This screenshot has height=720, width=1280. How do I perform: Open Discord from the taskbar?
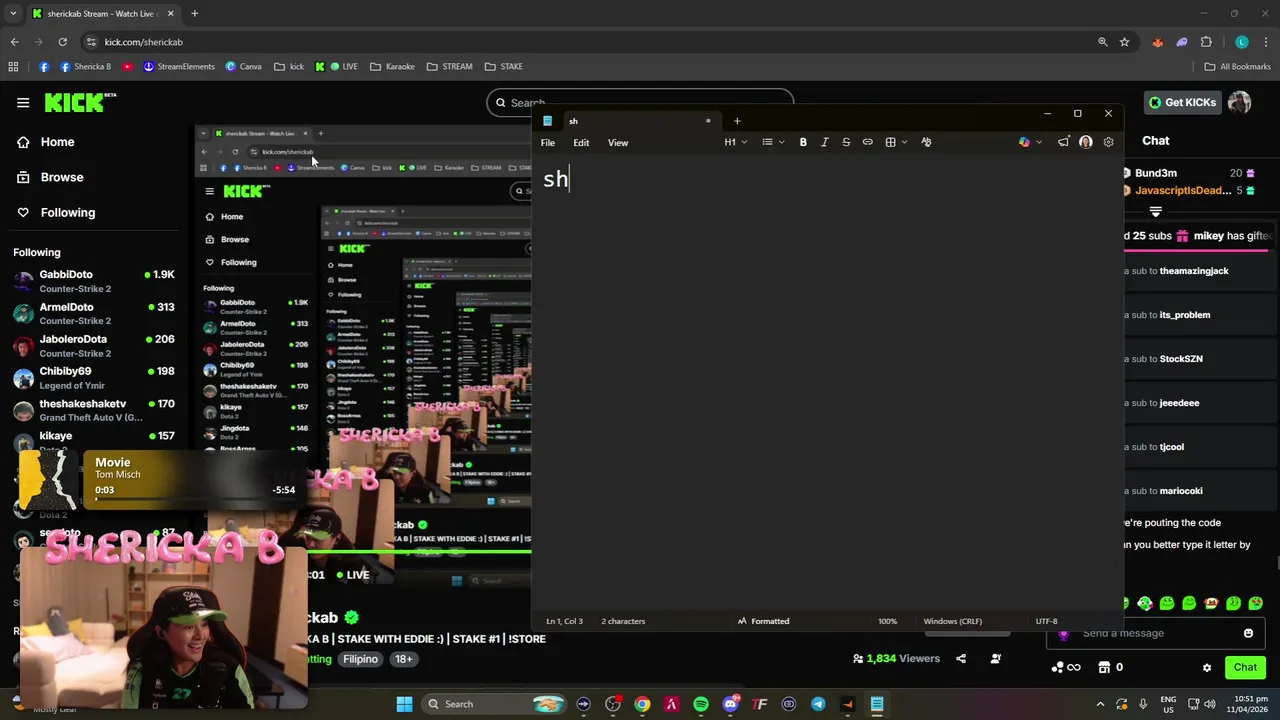coord(730,704)
